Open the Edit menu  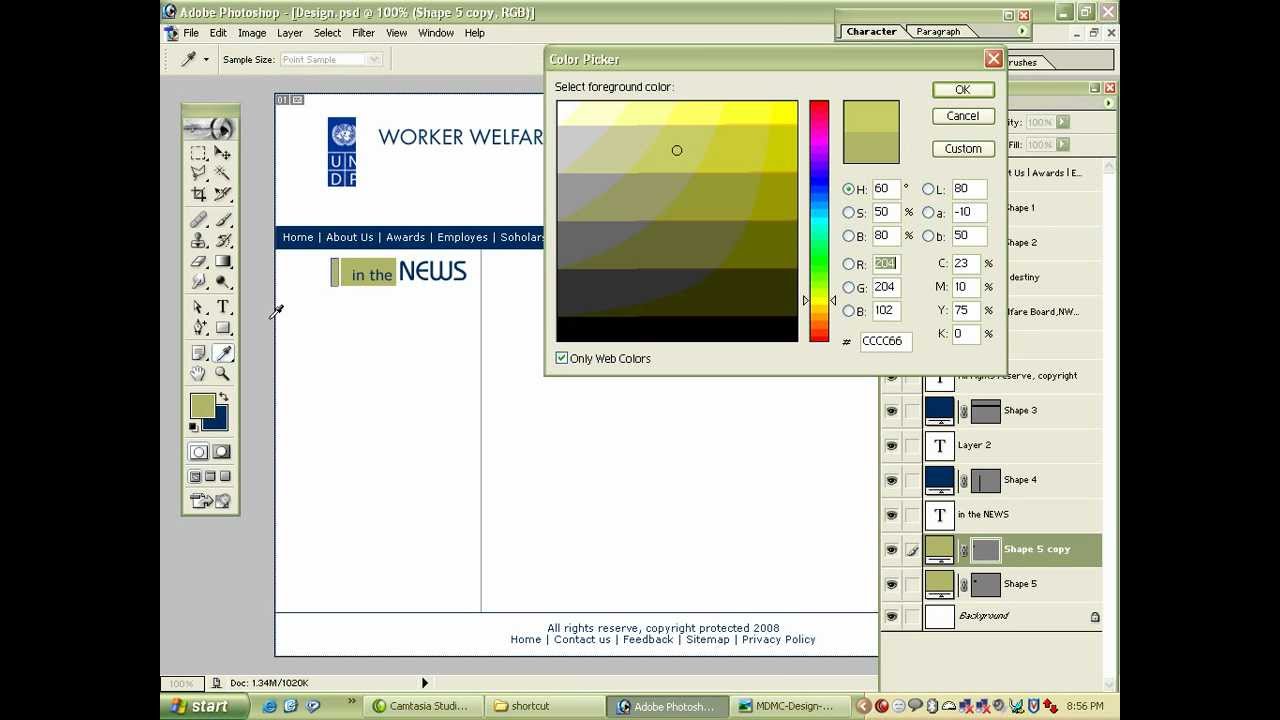coord(218,33)
